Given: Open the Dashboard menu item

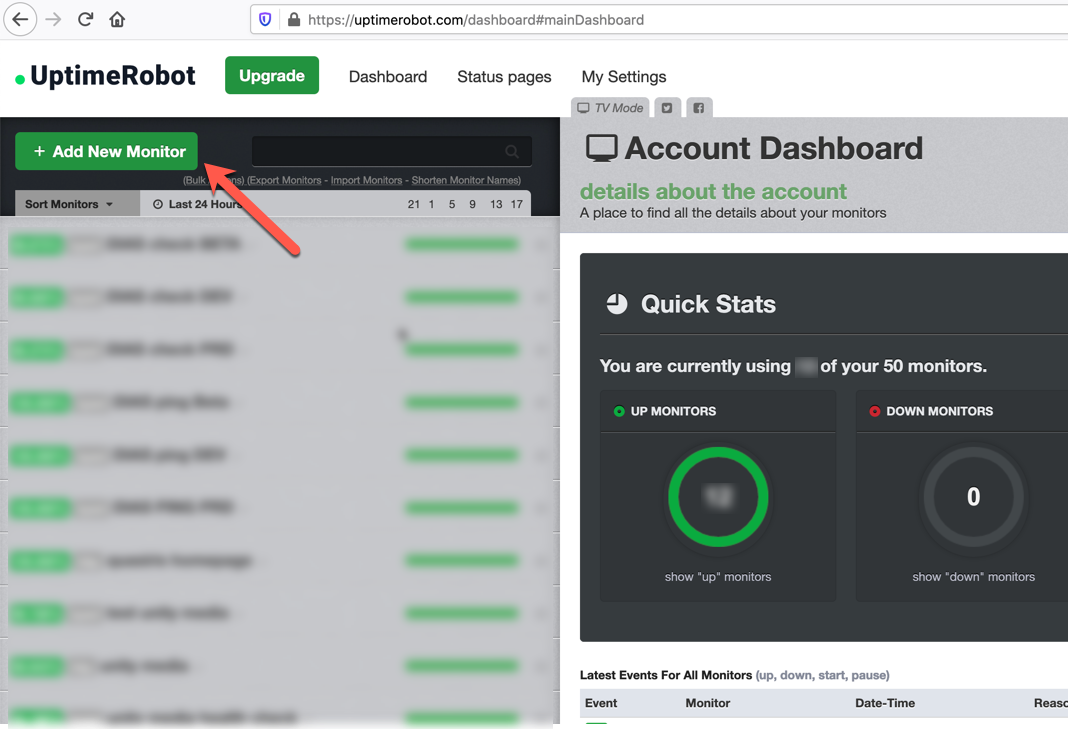Looking at the screenshot, I should [x=388, y=77].
